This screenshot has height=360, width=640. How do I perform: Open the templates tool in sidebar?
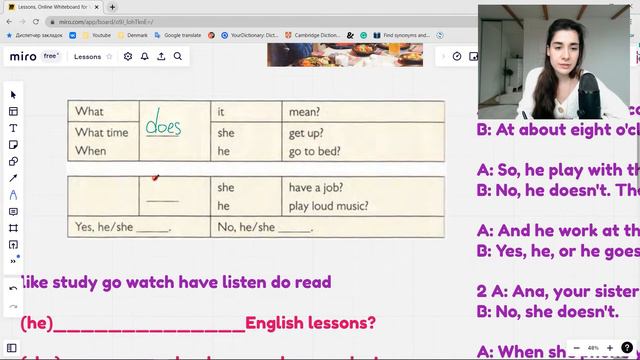(13, 111)
